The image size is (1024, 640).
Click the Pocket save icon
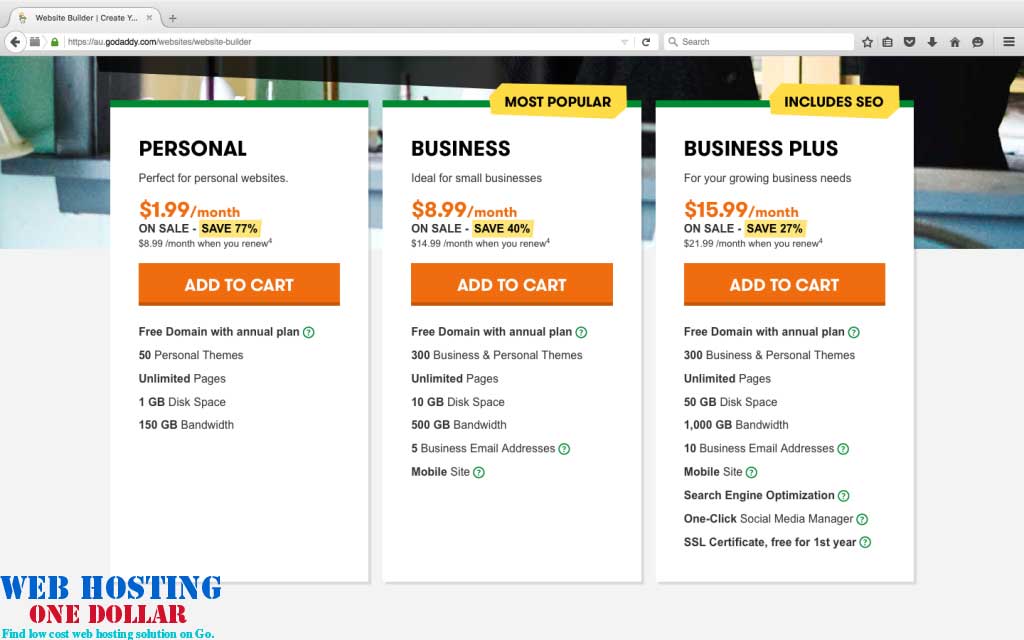909,42
